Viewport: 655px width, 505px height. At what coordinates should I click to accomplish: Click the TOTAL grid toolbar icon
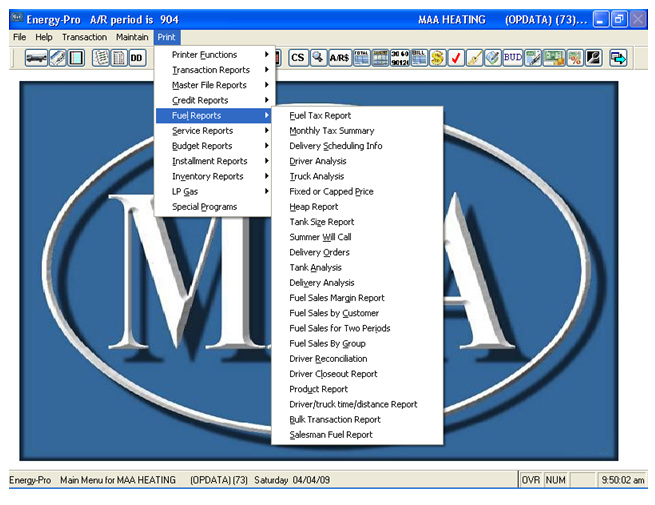[362, 58]
